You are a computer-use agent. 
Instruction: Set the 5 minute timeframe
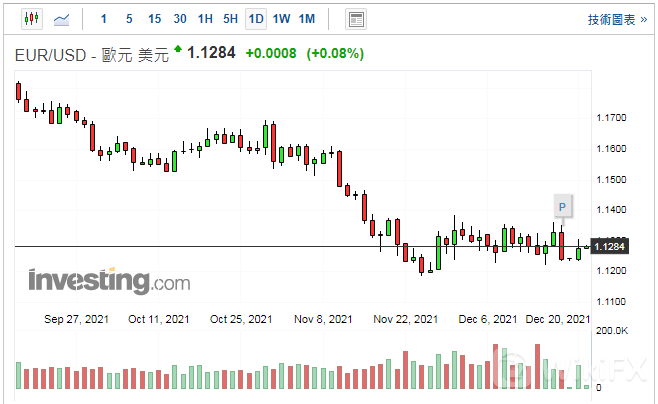[x=128, y=19]
